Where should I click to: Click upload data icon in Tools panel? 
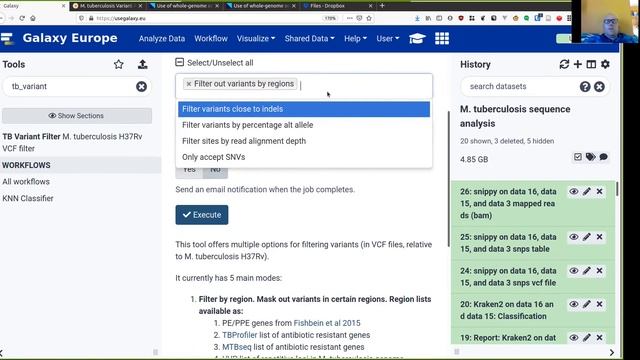point(142,64)
